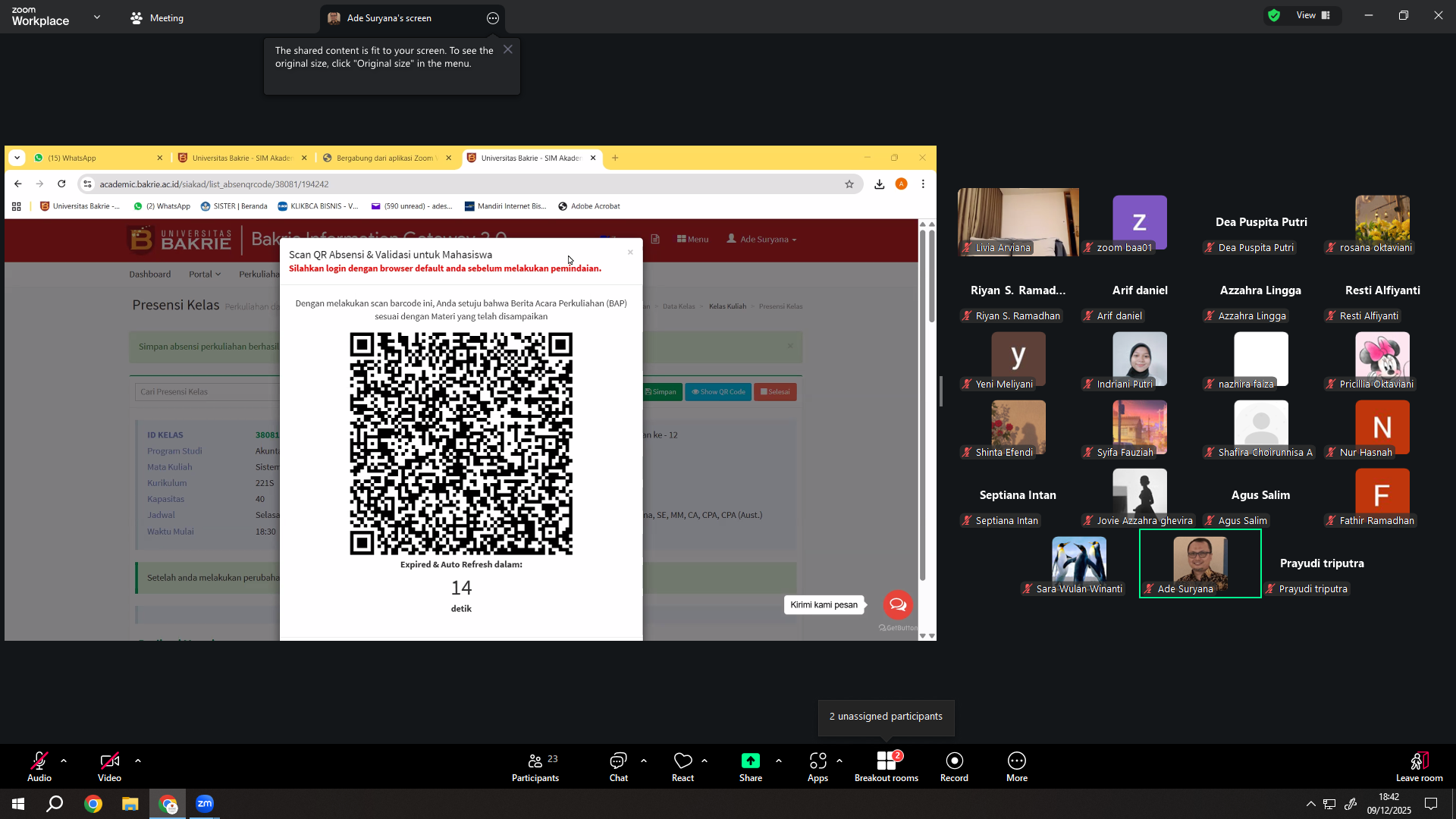This screenshot has width=1456, height=819.
Task: Open the Adobe Acrobat bookmark
Action: (589, 206)
